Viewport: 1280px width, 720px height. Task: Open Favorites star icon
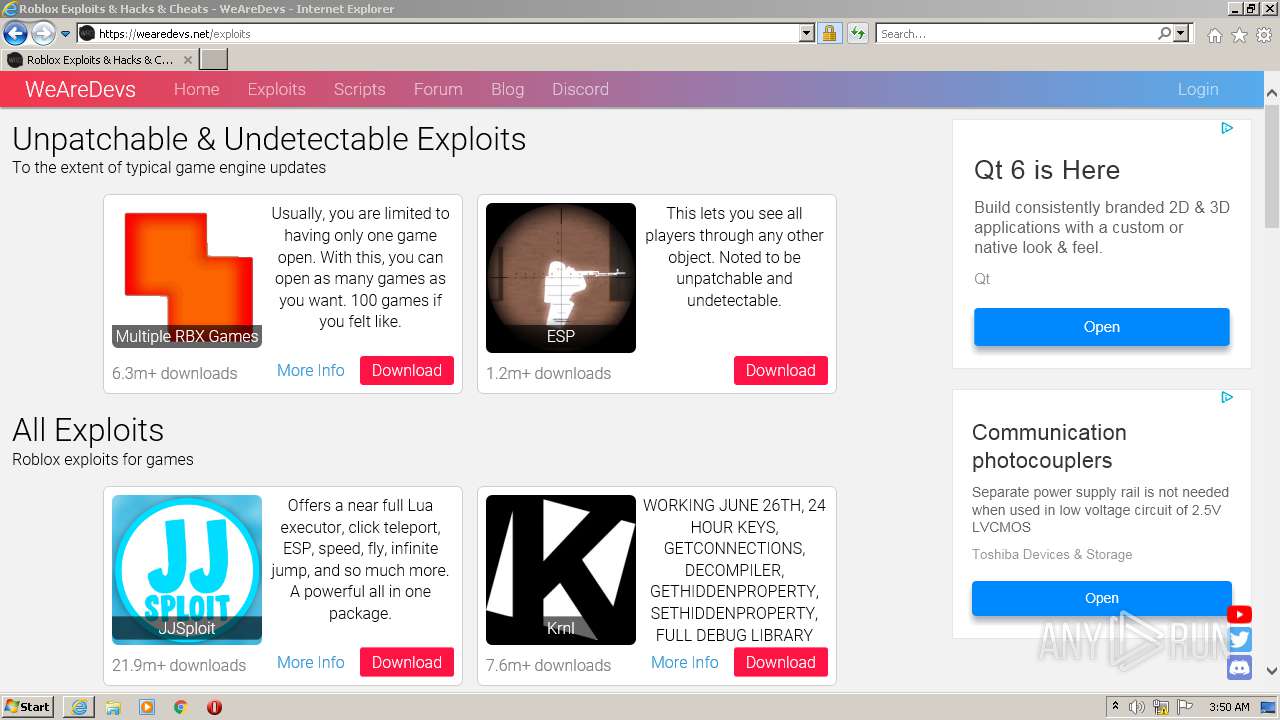[1239, 35]
